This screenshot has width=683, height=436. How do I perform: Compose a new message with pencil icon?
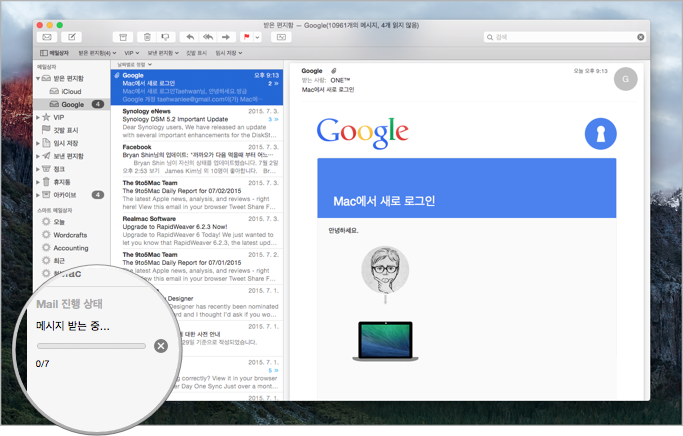point(71,37)
